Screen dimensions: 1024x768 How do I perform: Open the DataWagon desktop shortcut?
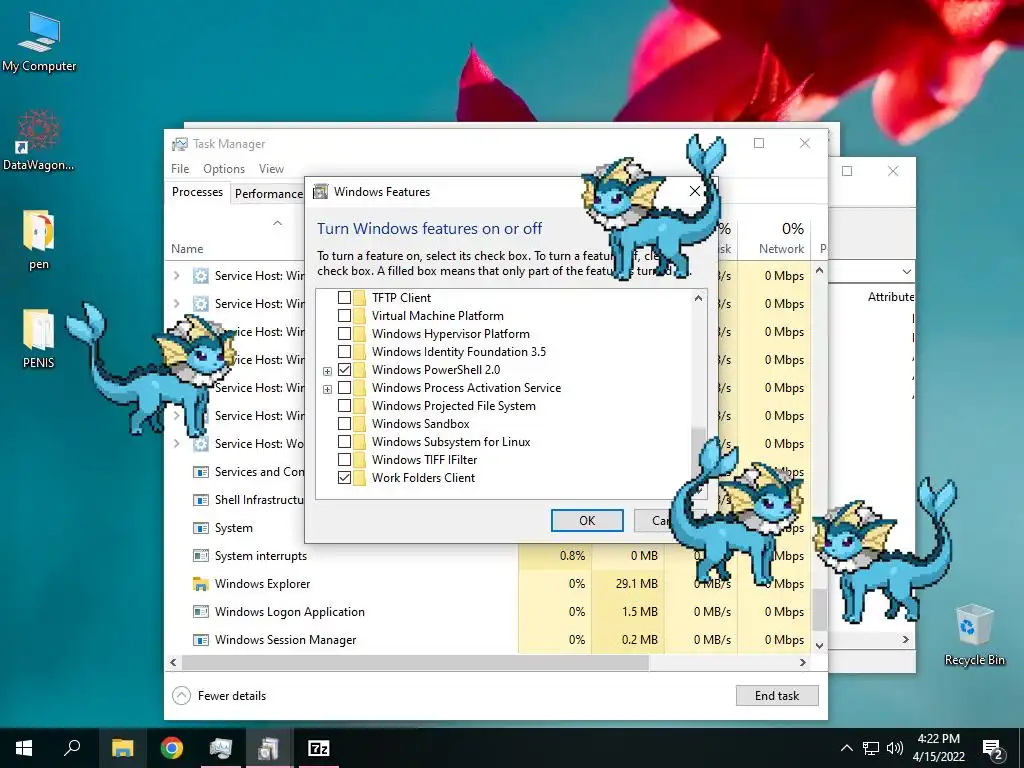(39, 140)
